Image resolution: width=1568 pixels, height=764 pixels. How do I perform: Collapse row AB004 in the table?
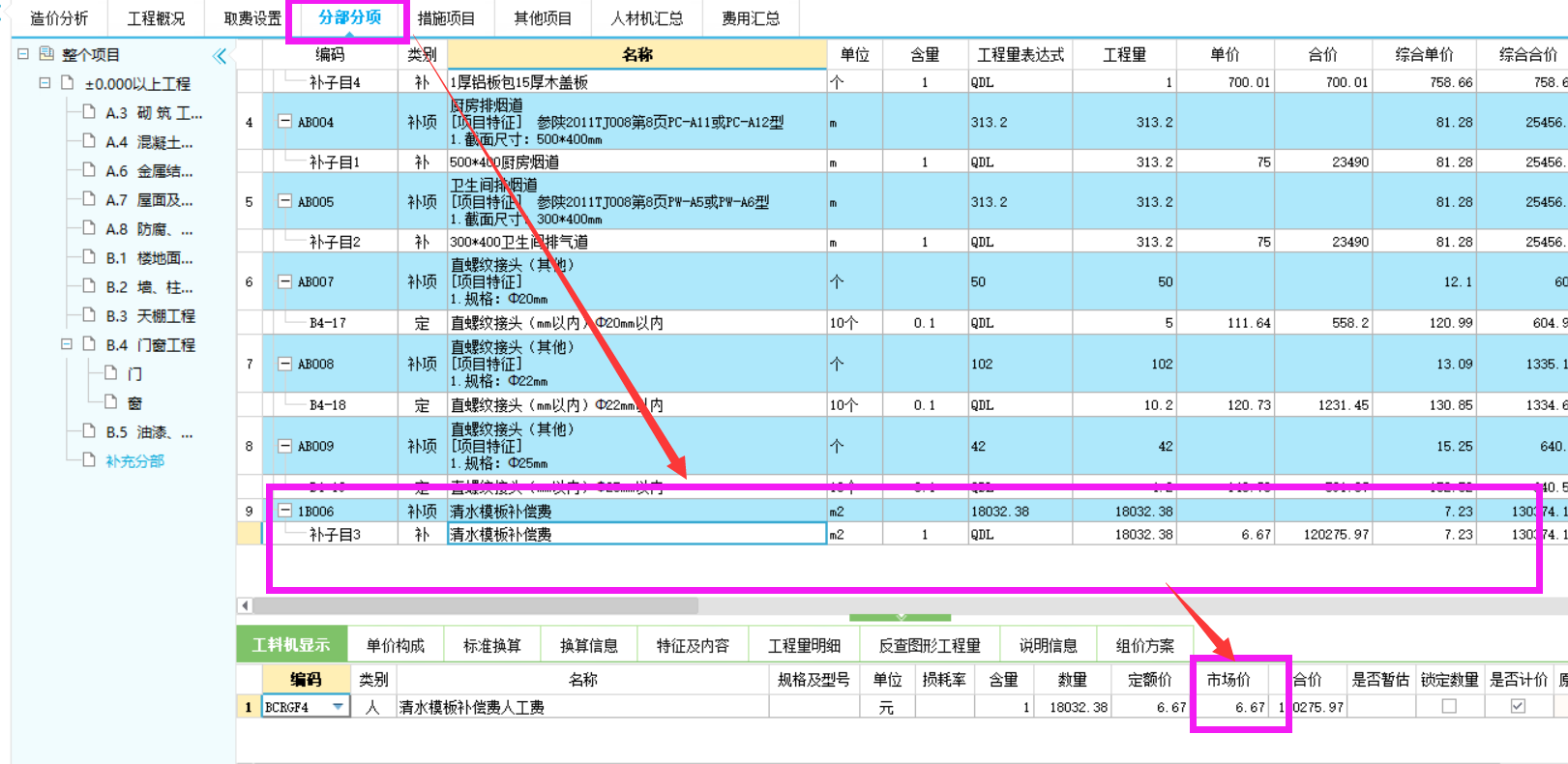click(284, 122)
